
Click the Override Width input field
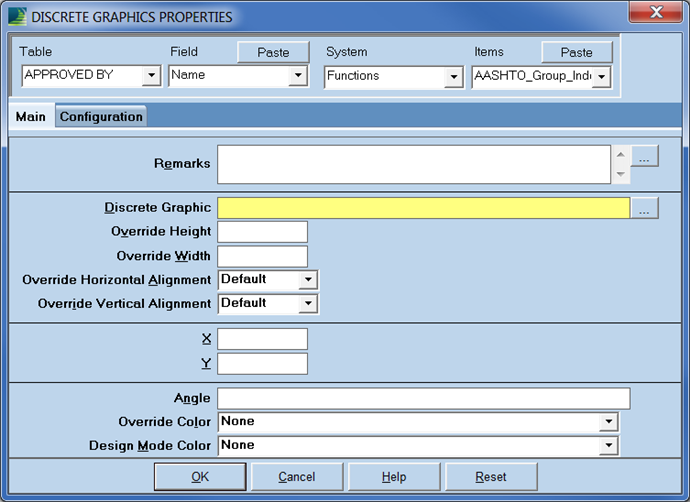[x=263, y=256]
